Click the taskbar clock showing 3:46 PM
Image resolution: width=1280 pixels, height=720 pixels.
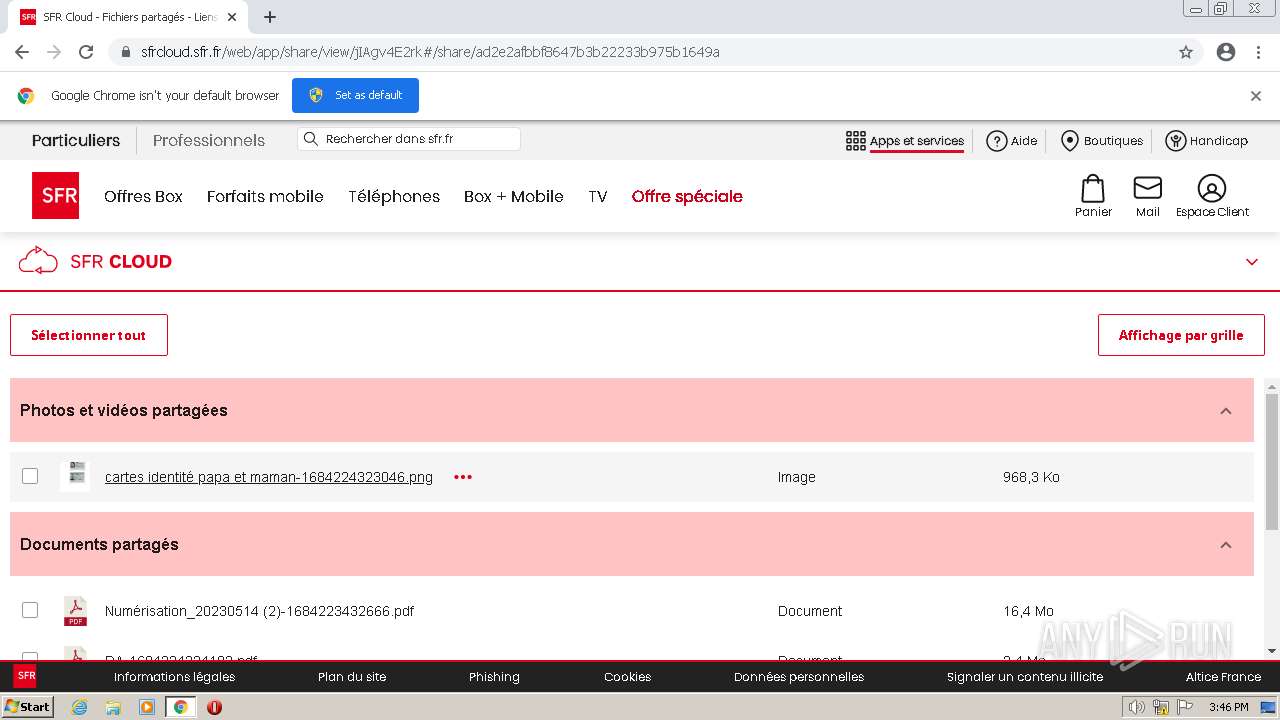click(x=1228, y=707)
